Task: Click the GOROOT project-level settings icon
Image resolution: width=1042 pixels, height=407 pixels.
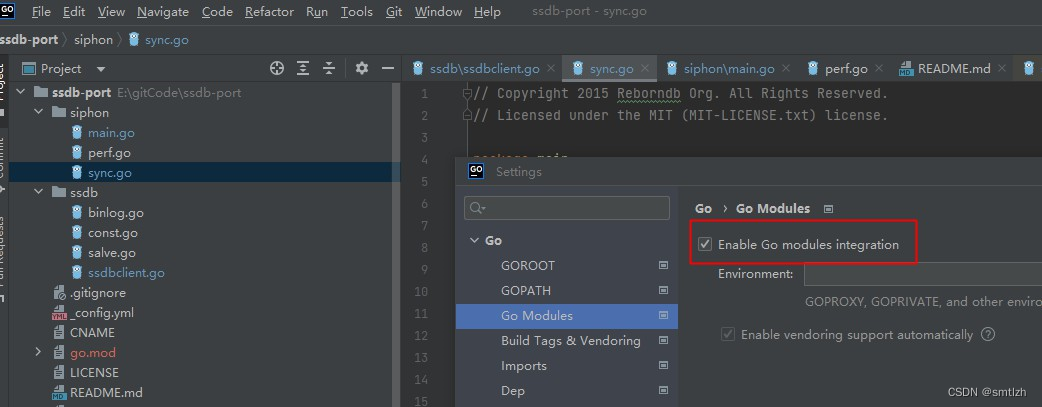Action: [x=663, y=265]
